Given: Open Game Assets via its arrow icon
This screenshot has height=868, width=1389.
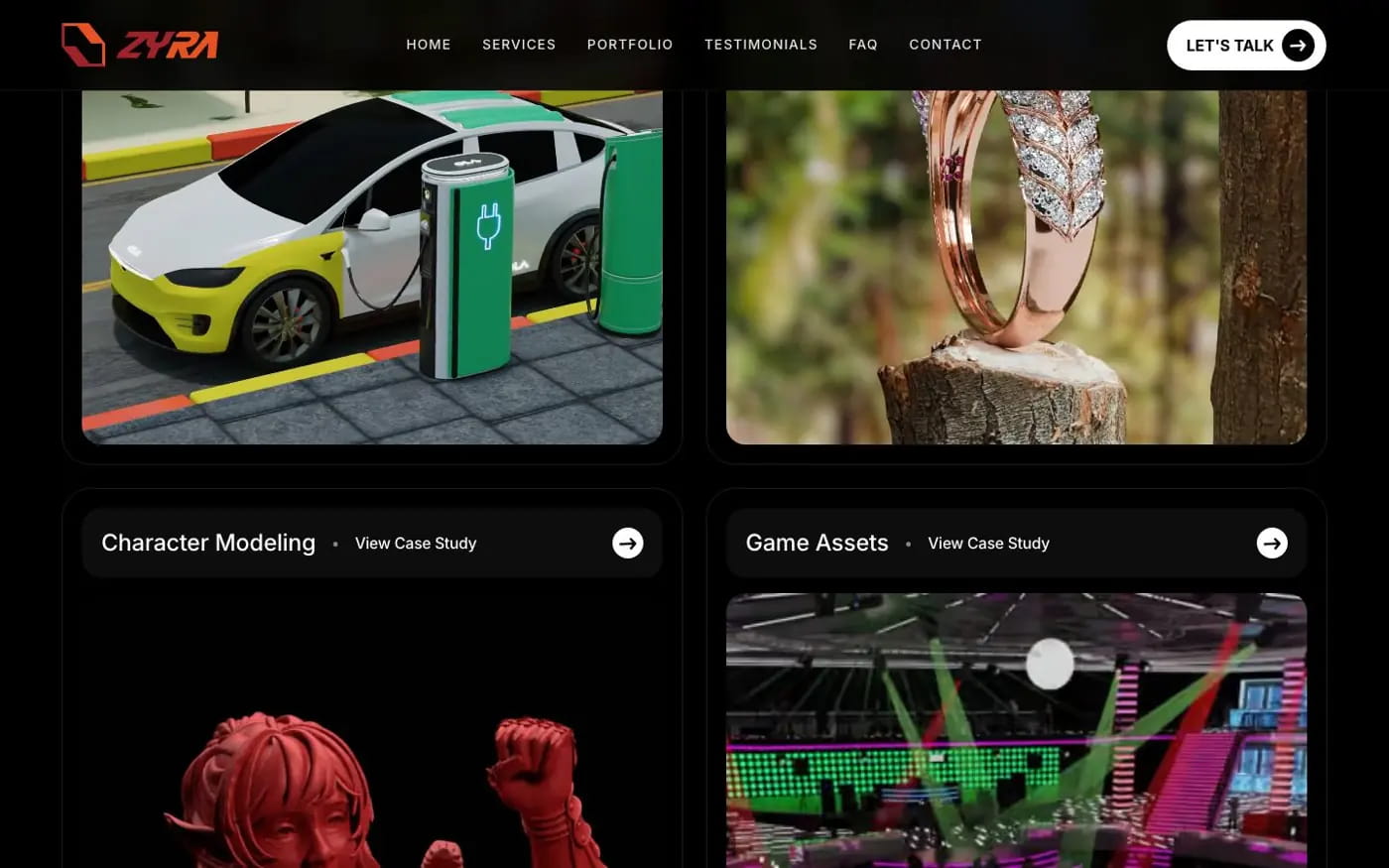Looking at the screenshot, I should point(1272,543).
